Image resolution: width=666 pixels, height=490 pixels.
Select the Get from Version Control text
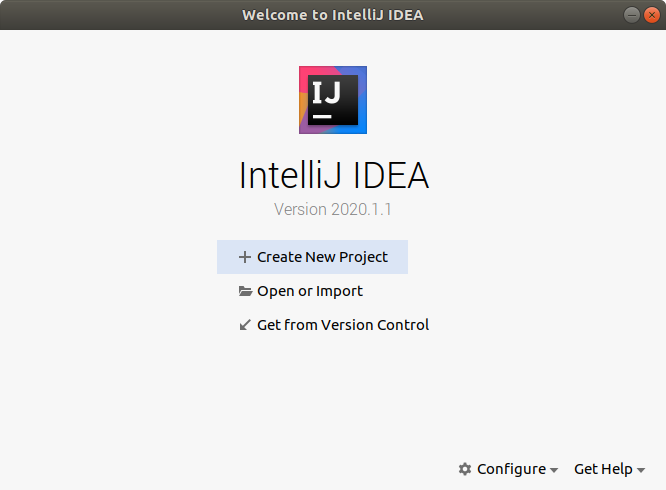[343, 325]
